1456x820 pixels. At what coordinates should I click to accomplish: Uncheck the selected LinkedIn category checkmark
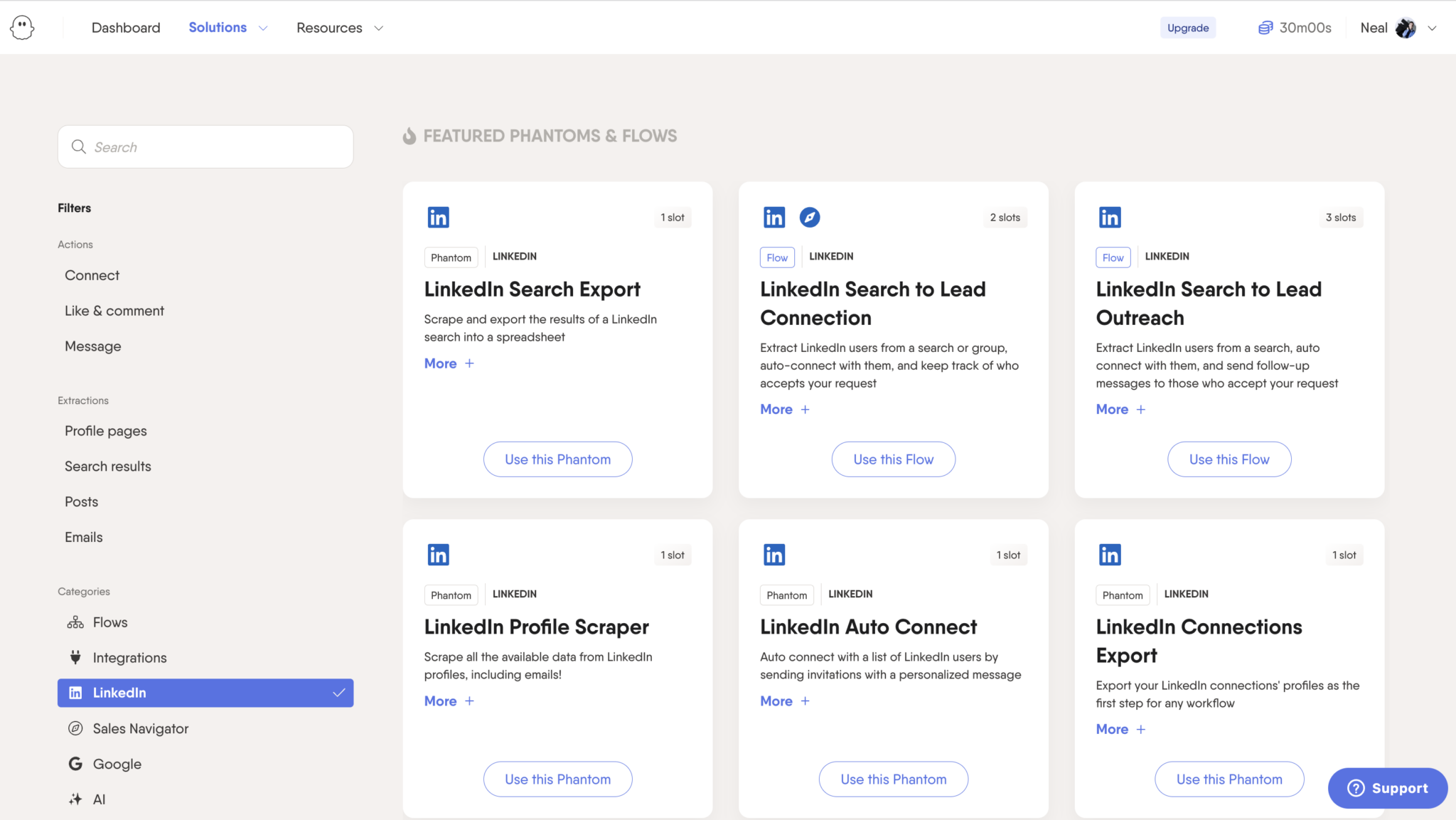tap(339, 693)
